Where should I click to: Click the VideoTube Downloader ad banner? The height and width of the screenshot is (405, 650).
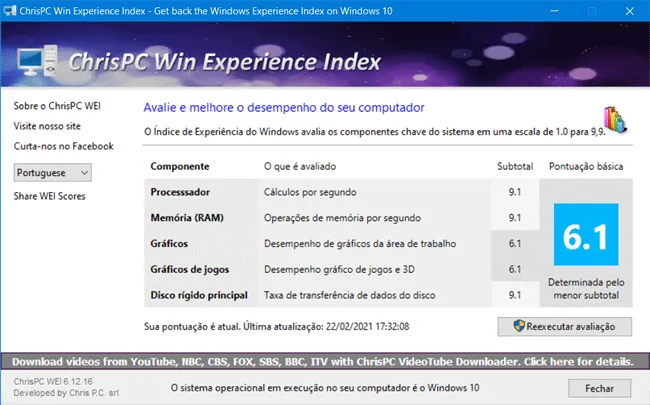coord(325,361)
